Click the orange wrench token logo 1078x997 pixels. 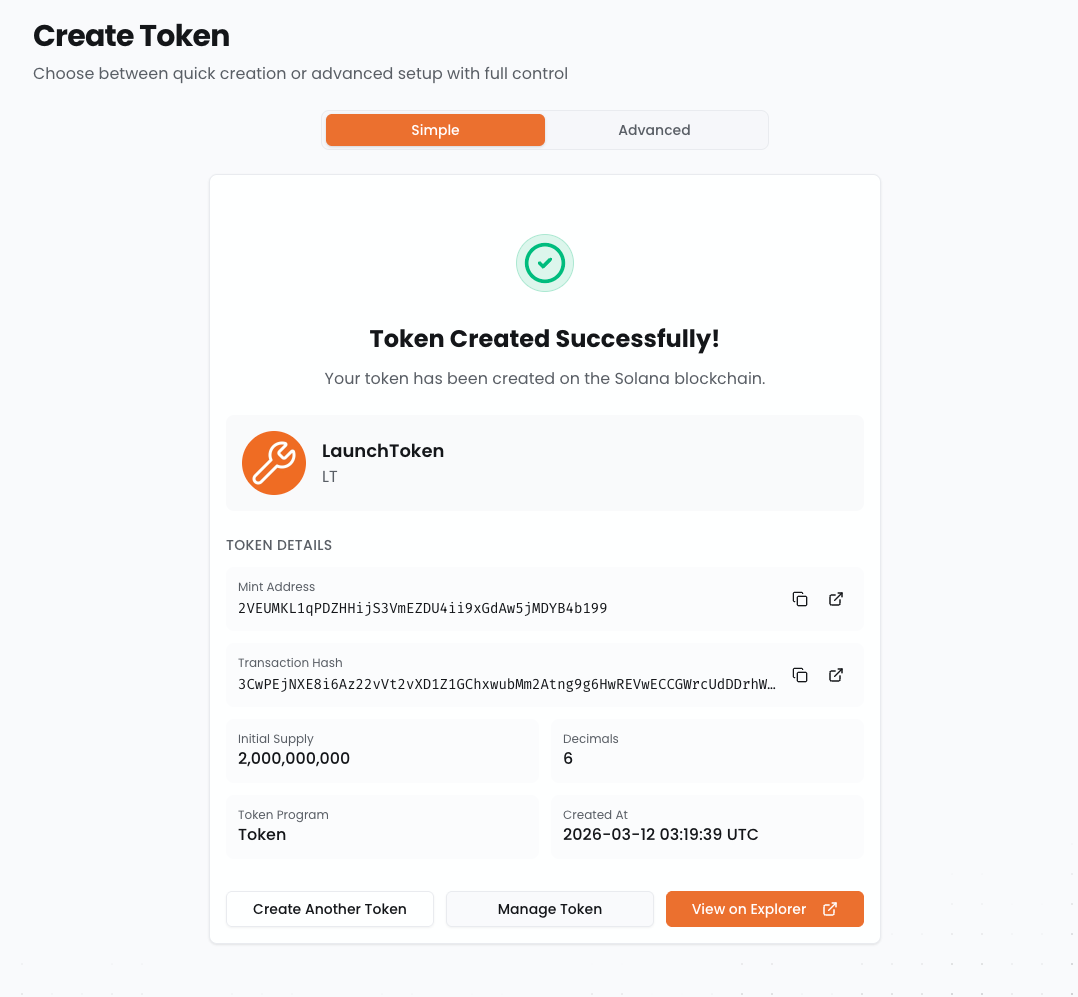tap(274, 463)
